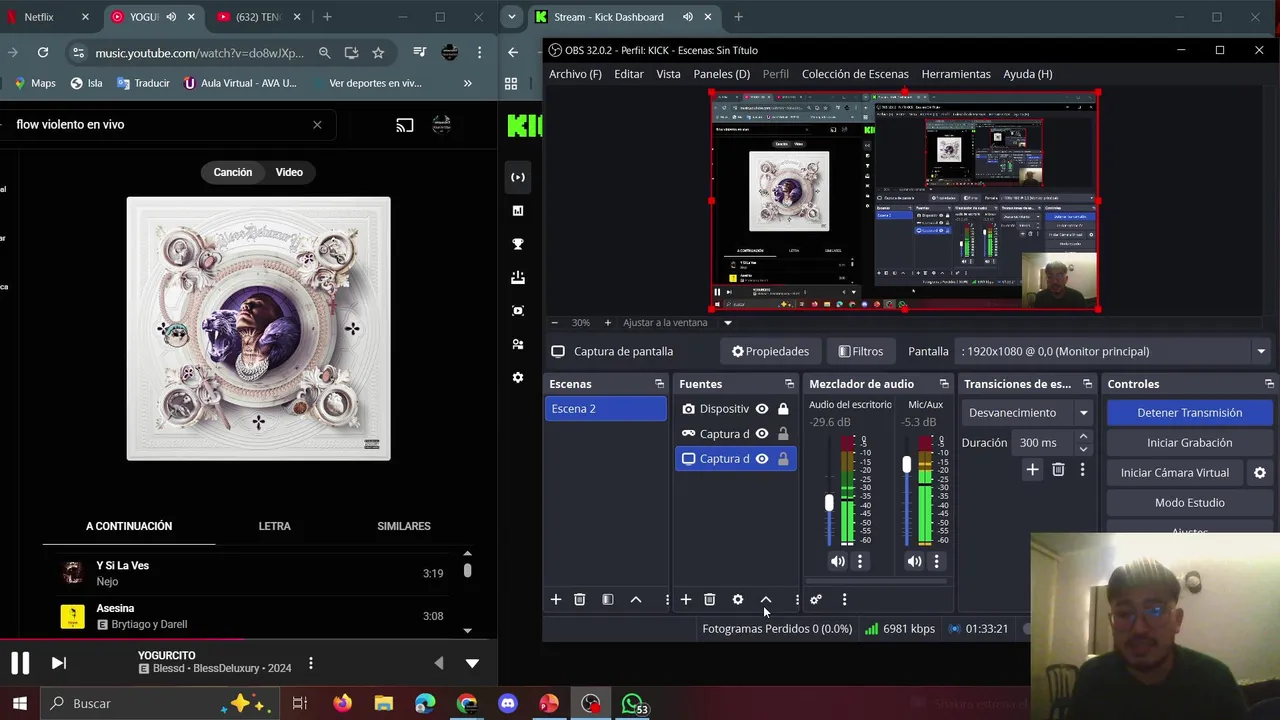
Task: Mute the Audio del escritorio channel
Action: coord(838,561)
